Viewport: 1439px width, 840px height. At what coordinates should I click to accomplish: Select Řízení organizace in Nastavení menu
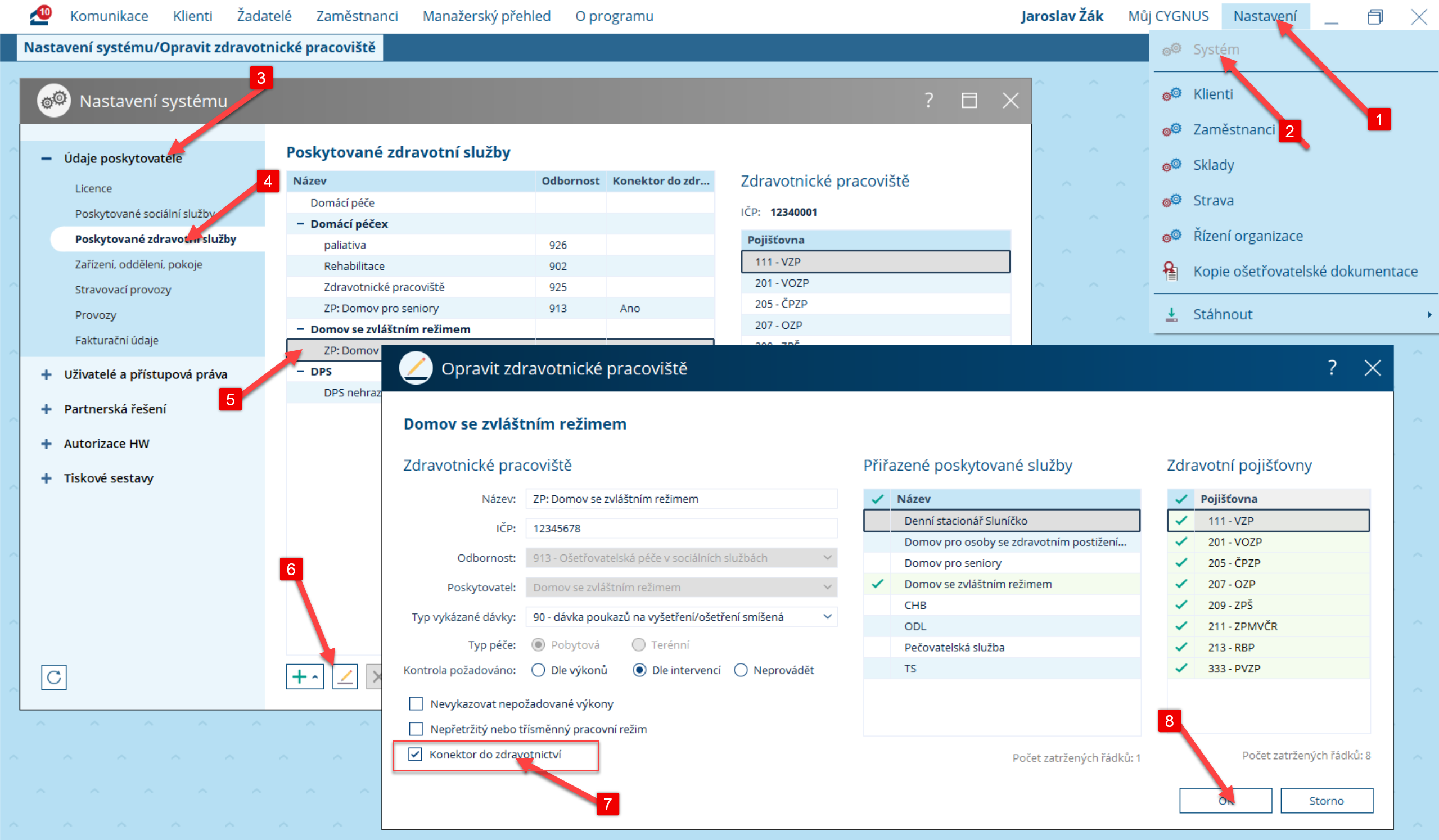click(x=1248, y=236)
